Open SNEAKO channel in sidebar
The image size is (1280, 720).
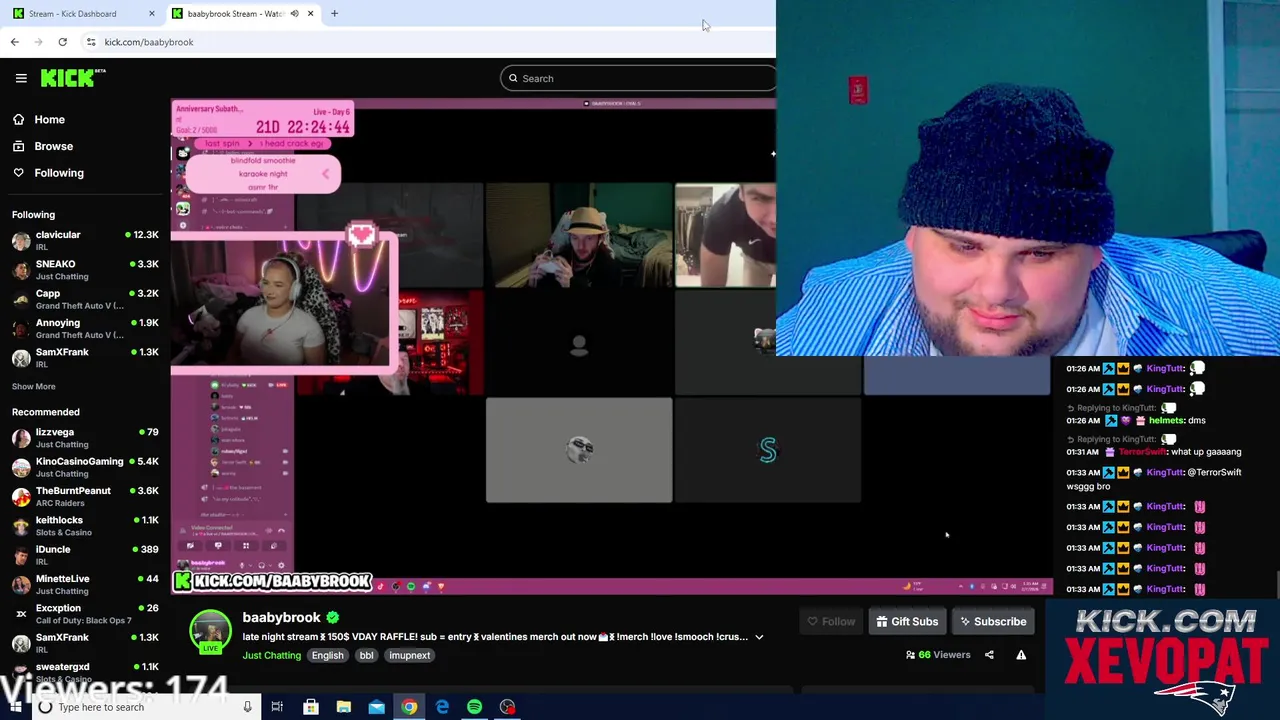pos(85,270)
